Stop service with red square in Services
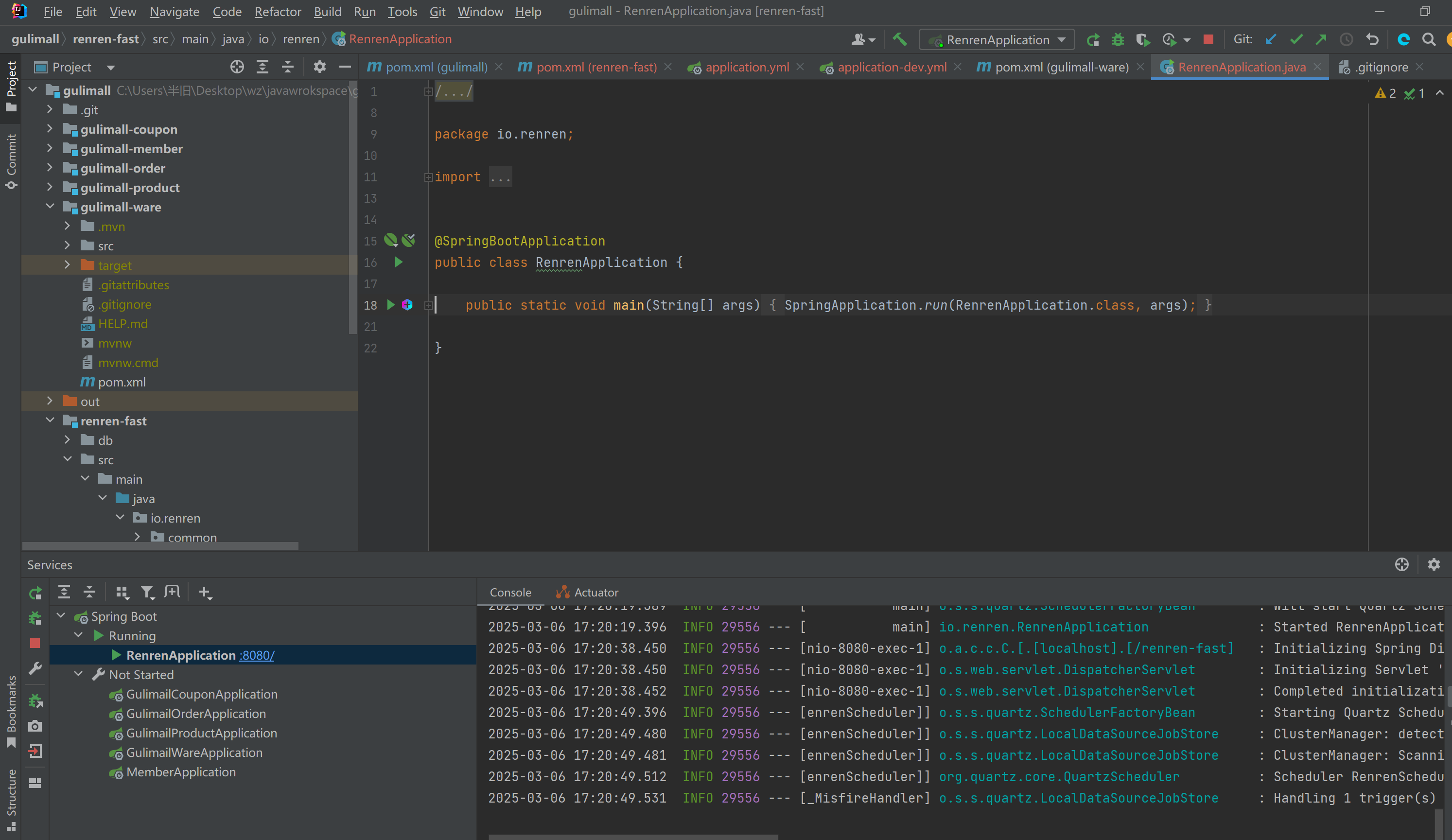Screen dimensions: 1452x840 pyautogui.click(x=35, y=643)
